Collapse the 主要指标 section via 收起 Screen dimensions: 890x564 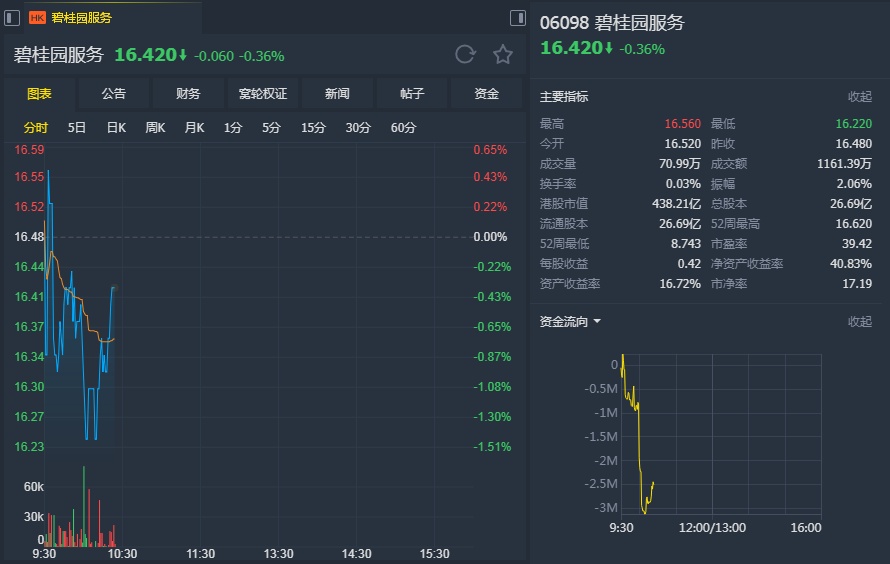click(859, 97)
